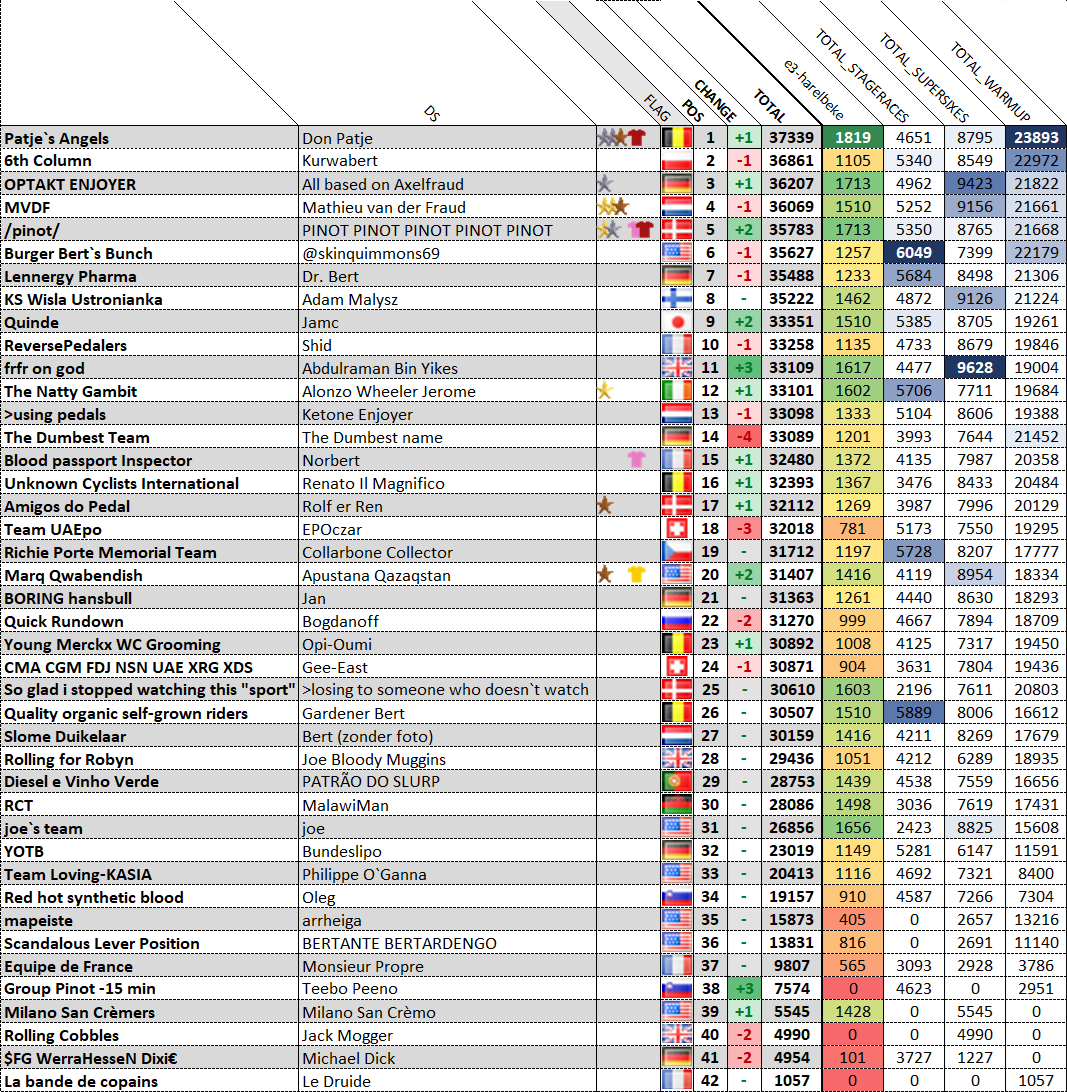Image resolution: width=1067 pixels, height=1092 pixels.
Task: Select the team name YOTB
Action: click(24, 852)
